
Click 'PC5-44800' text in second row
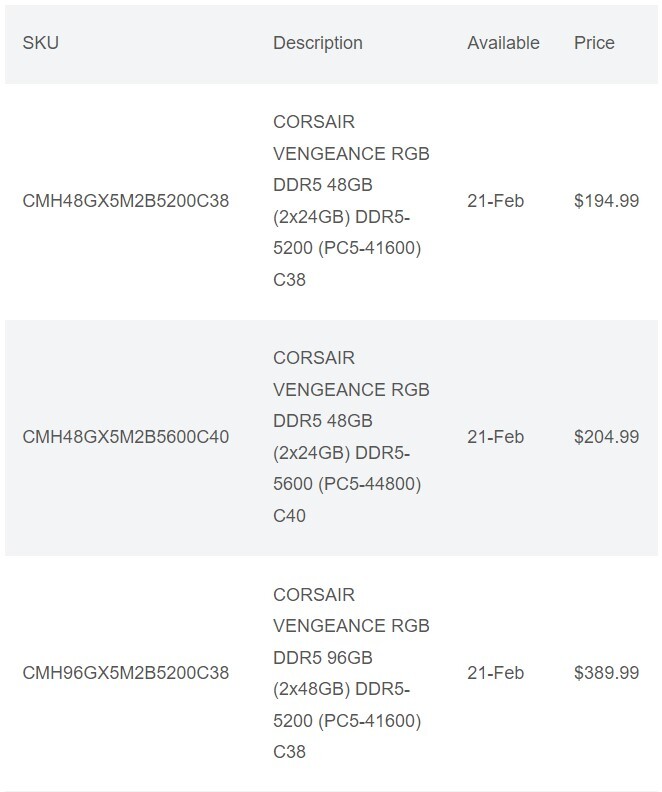369,484
